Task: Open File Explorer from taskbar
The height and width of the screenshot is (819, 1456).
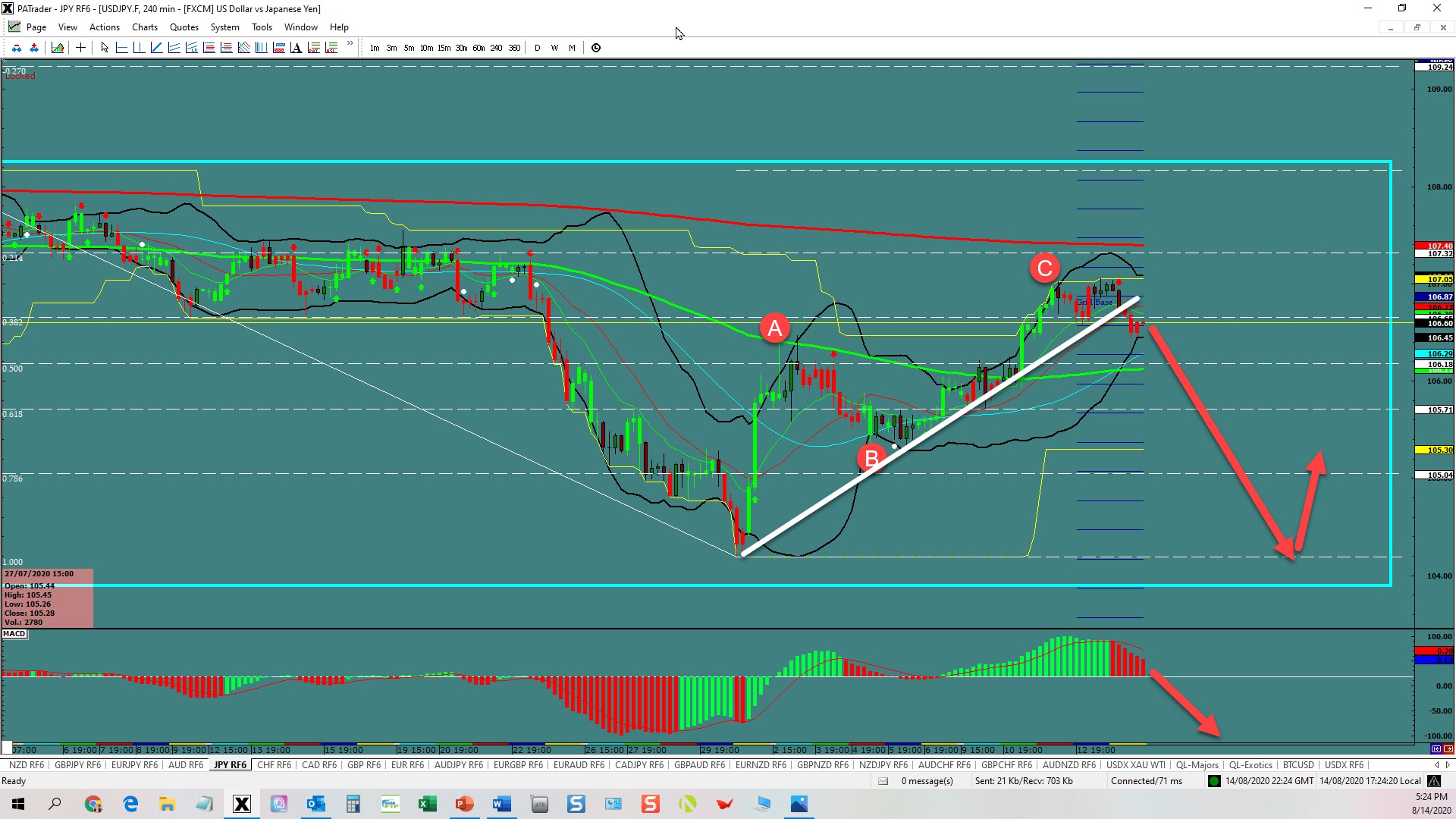Action: click(x=168, y=804)
